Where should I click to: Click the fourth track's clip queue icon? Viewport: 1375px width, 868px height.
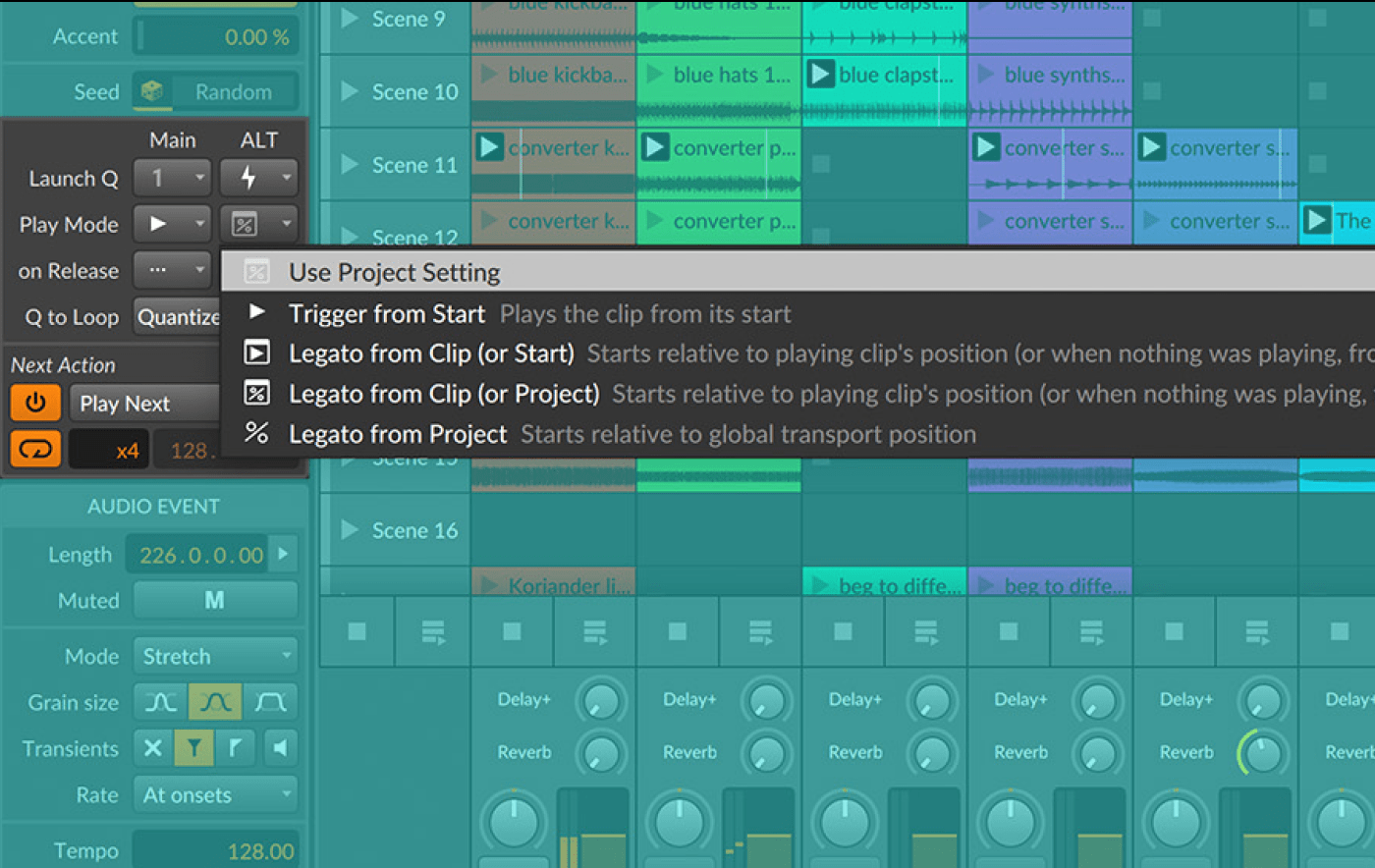click(1091, 631)
